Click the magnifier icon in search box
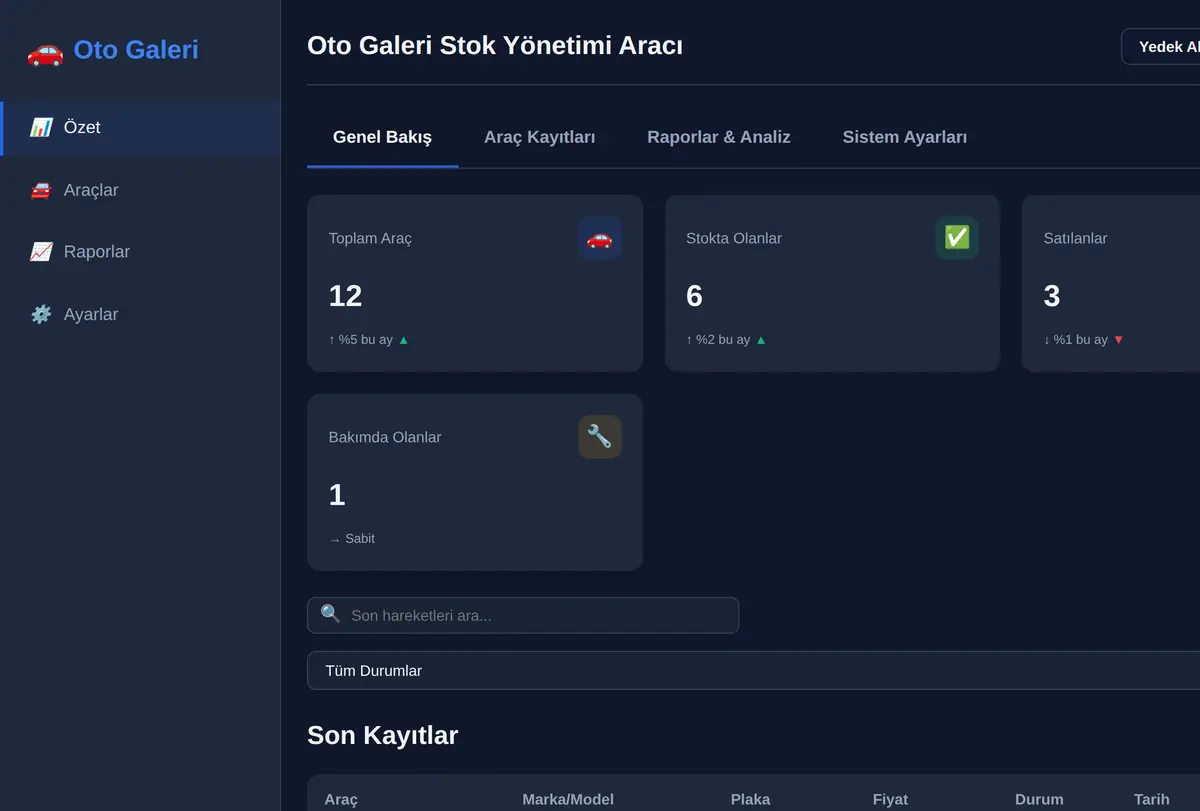The height and width of the screenshot is (811, 1200). coord(330,614)
